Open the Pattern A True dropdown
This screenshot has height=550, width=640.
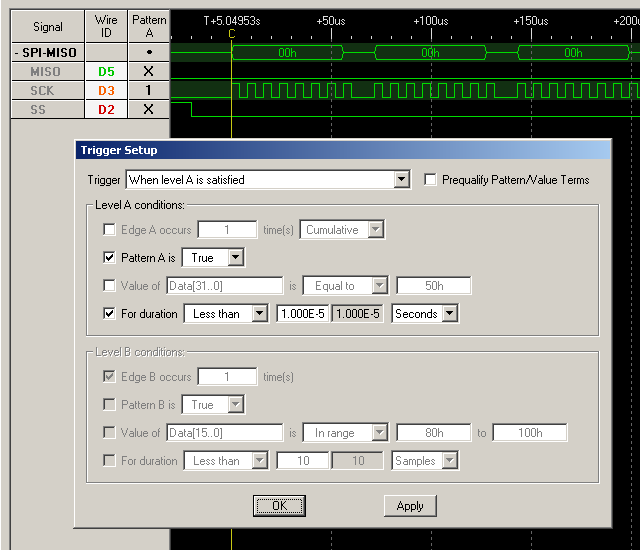click(235, 258)
